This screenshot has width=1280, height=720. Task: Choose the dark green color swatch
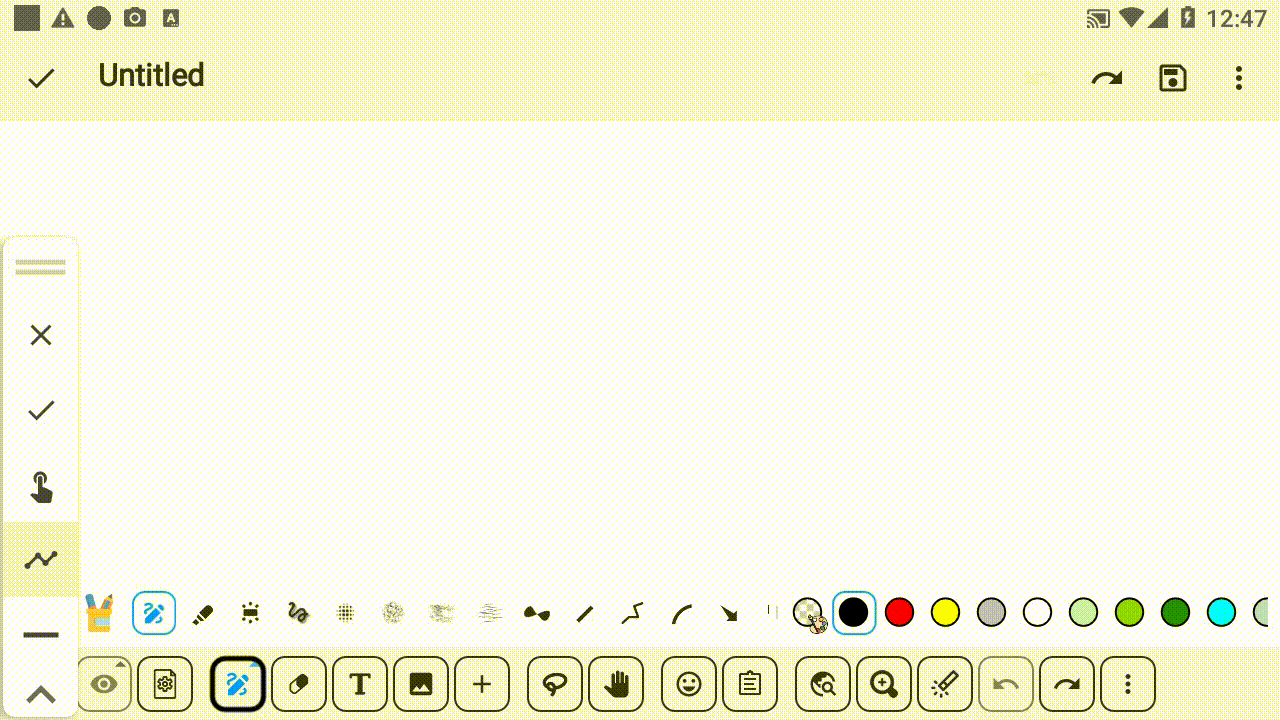click(x=1176, y=613)
